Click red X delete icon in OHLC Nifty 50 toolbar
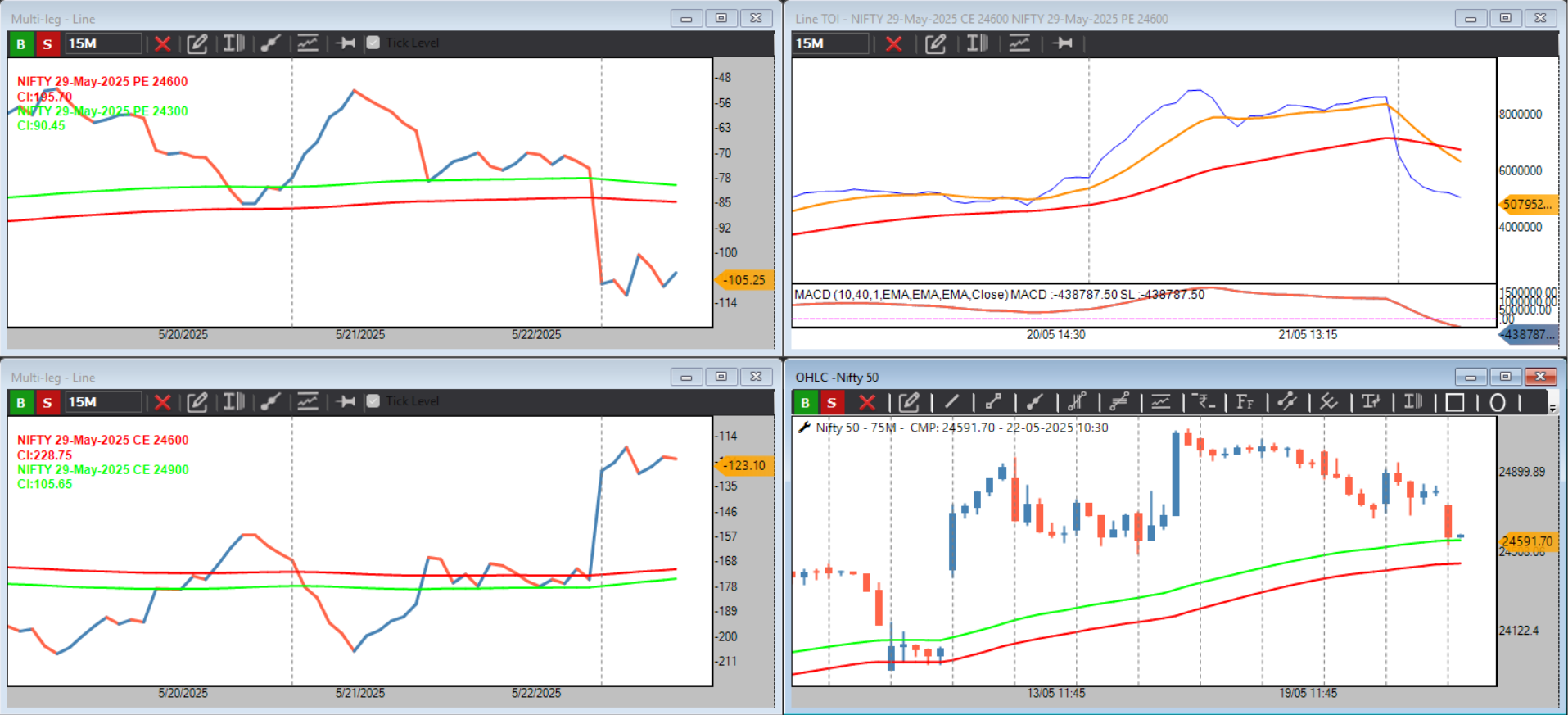This screenshot has width=1568, height=715. [x=867, y=402]
